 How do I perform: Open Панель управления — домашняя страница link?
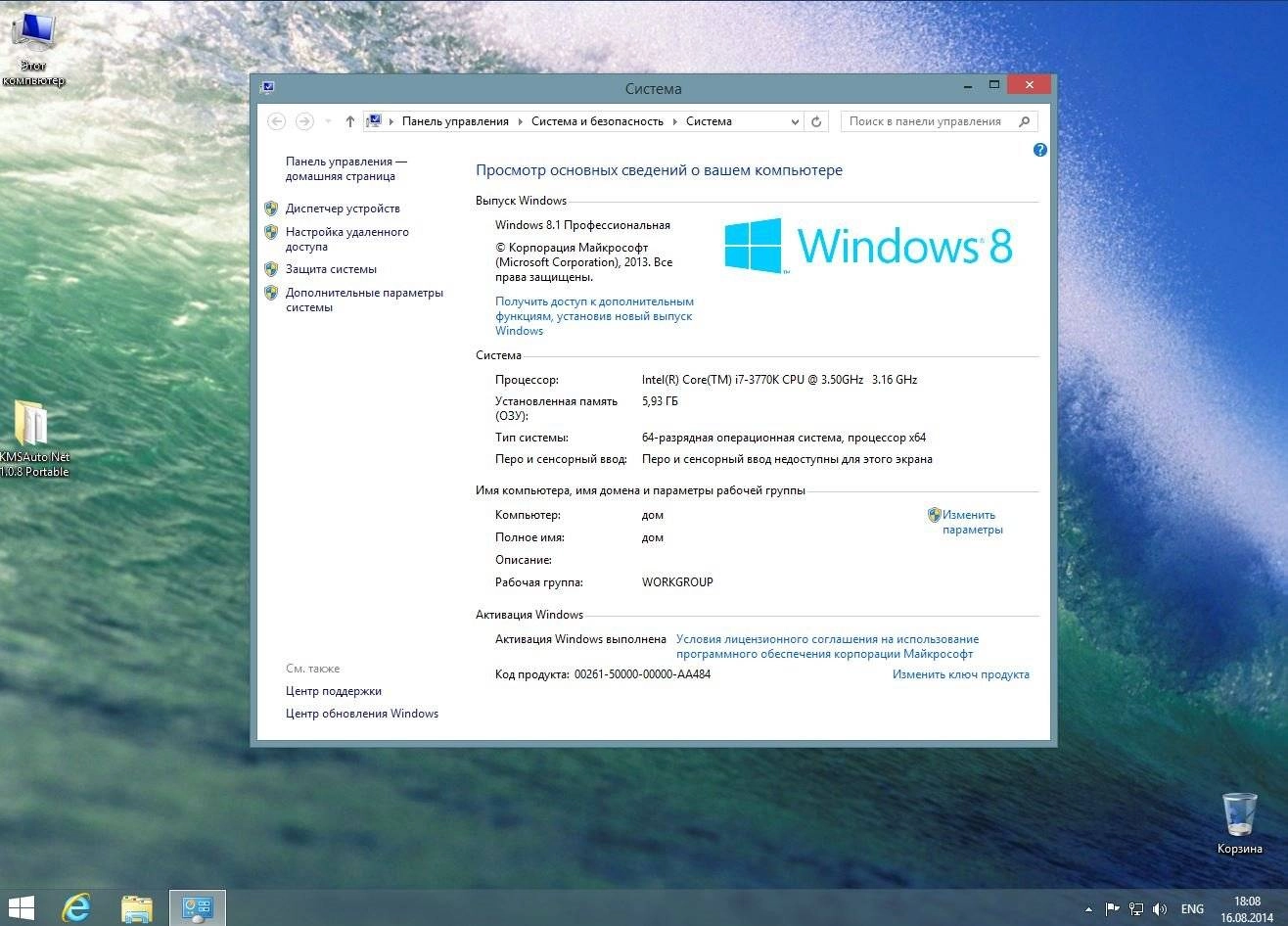[x=346, y=168]
